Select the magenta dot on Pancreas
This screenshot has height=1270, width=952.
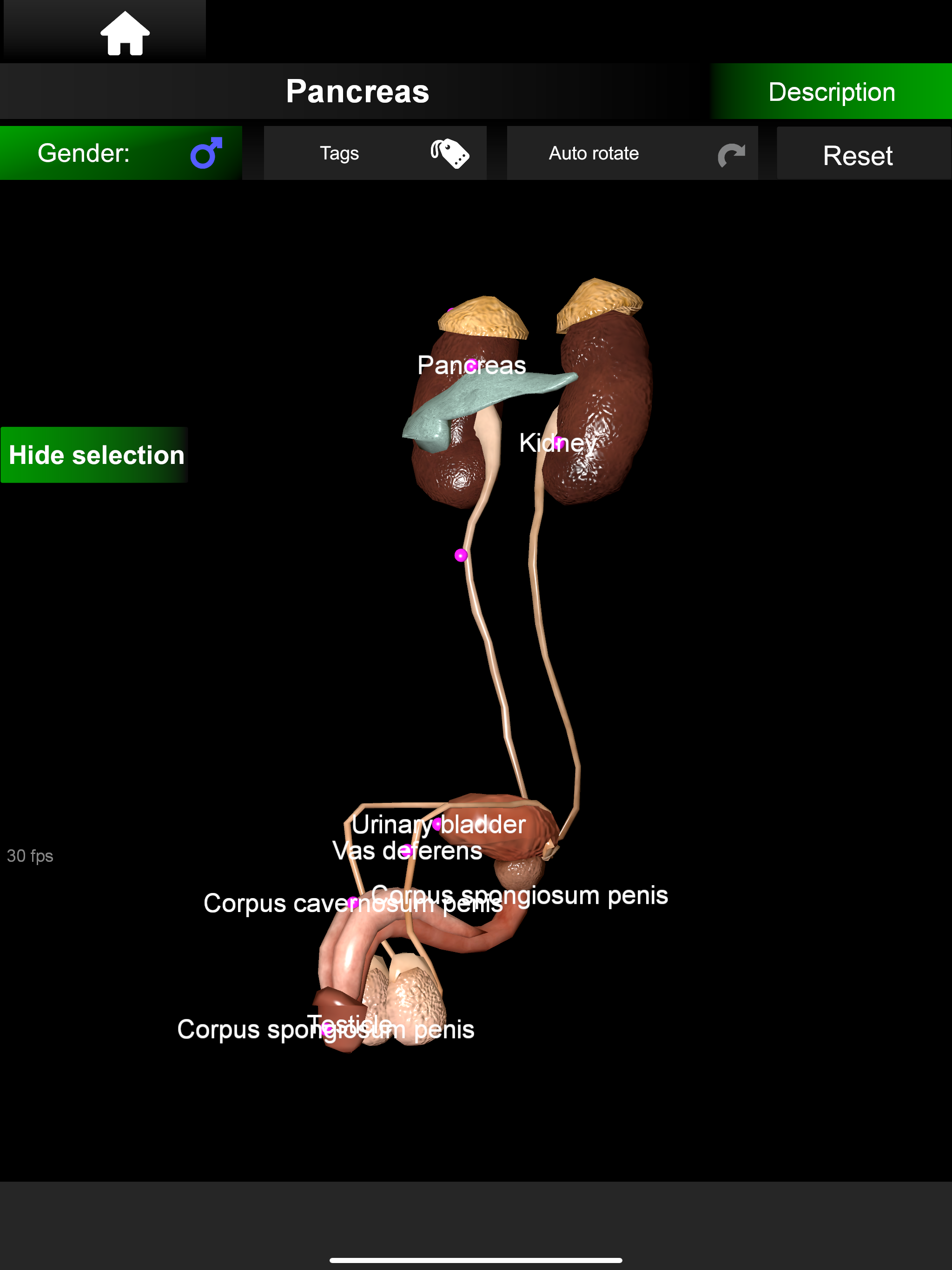click(472, 366)
